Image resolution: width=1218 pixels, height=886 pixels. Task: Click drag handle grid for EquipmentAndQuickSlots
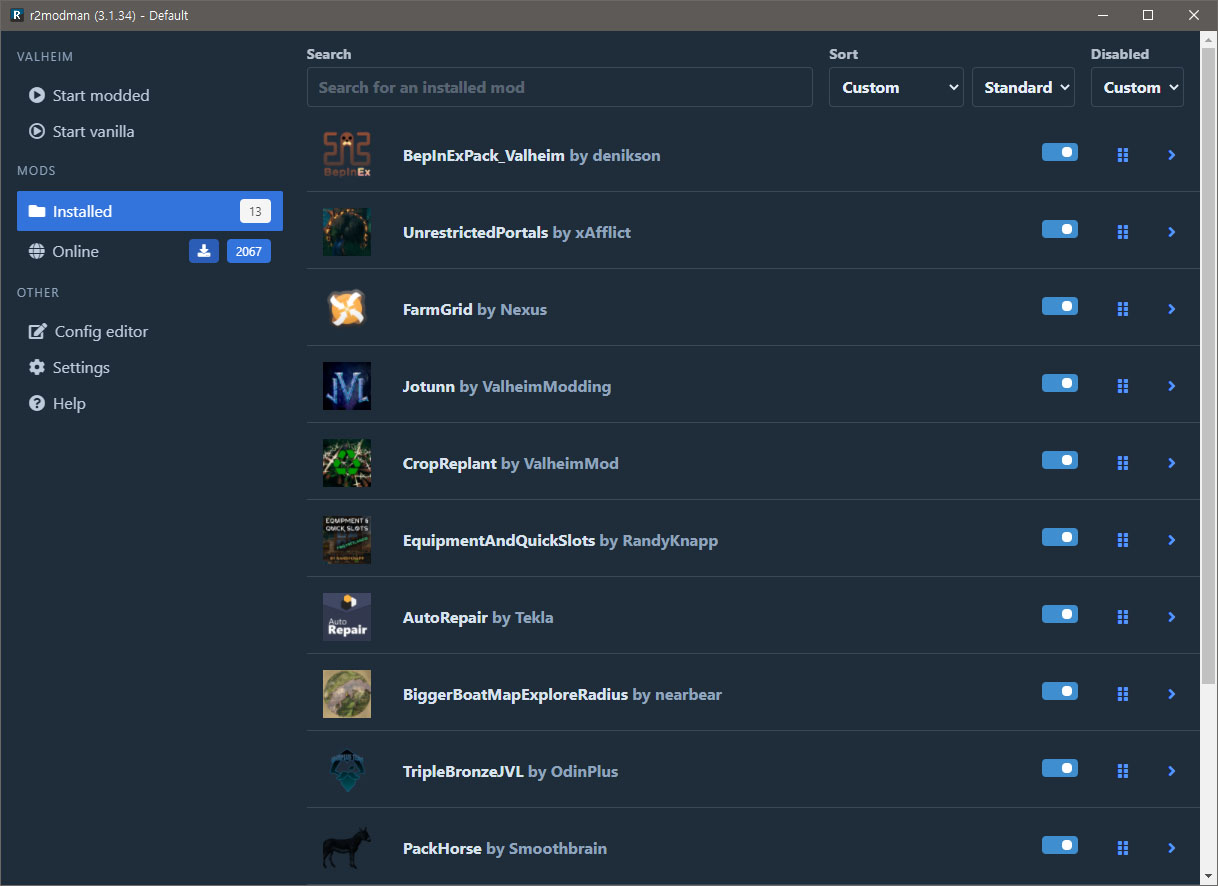[1123, 540]
